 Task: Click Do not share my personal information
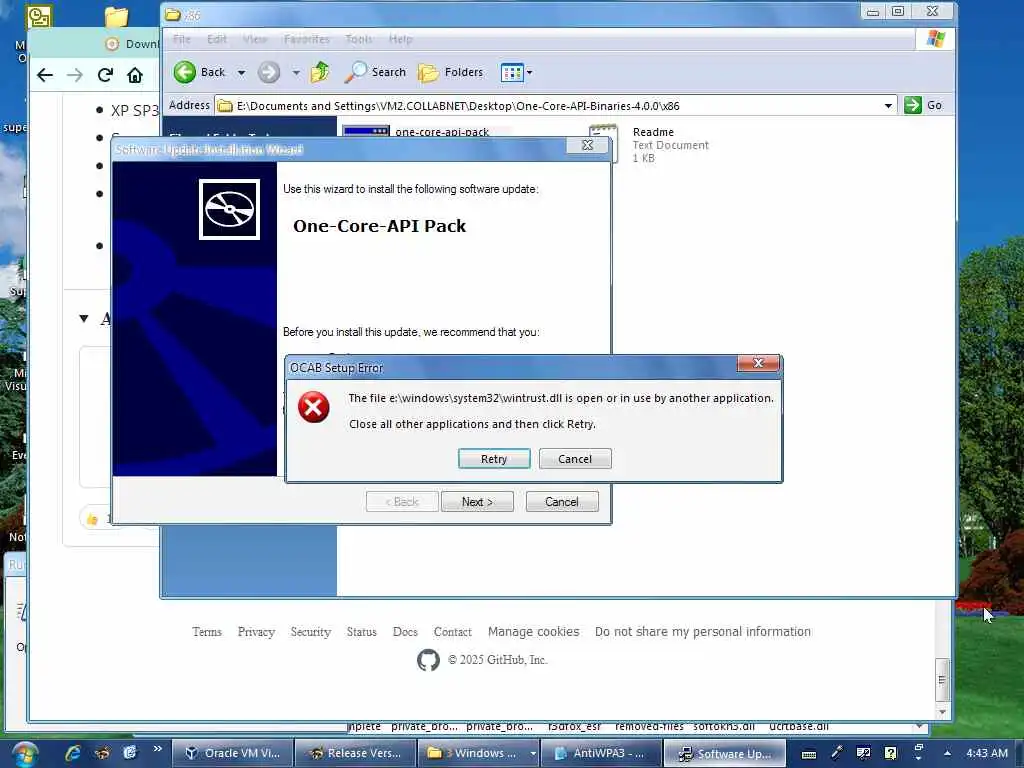pos(703,632)
